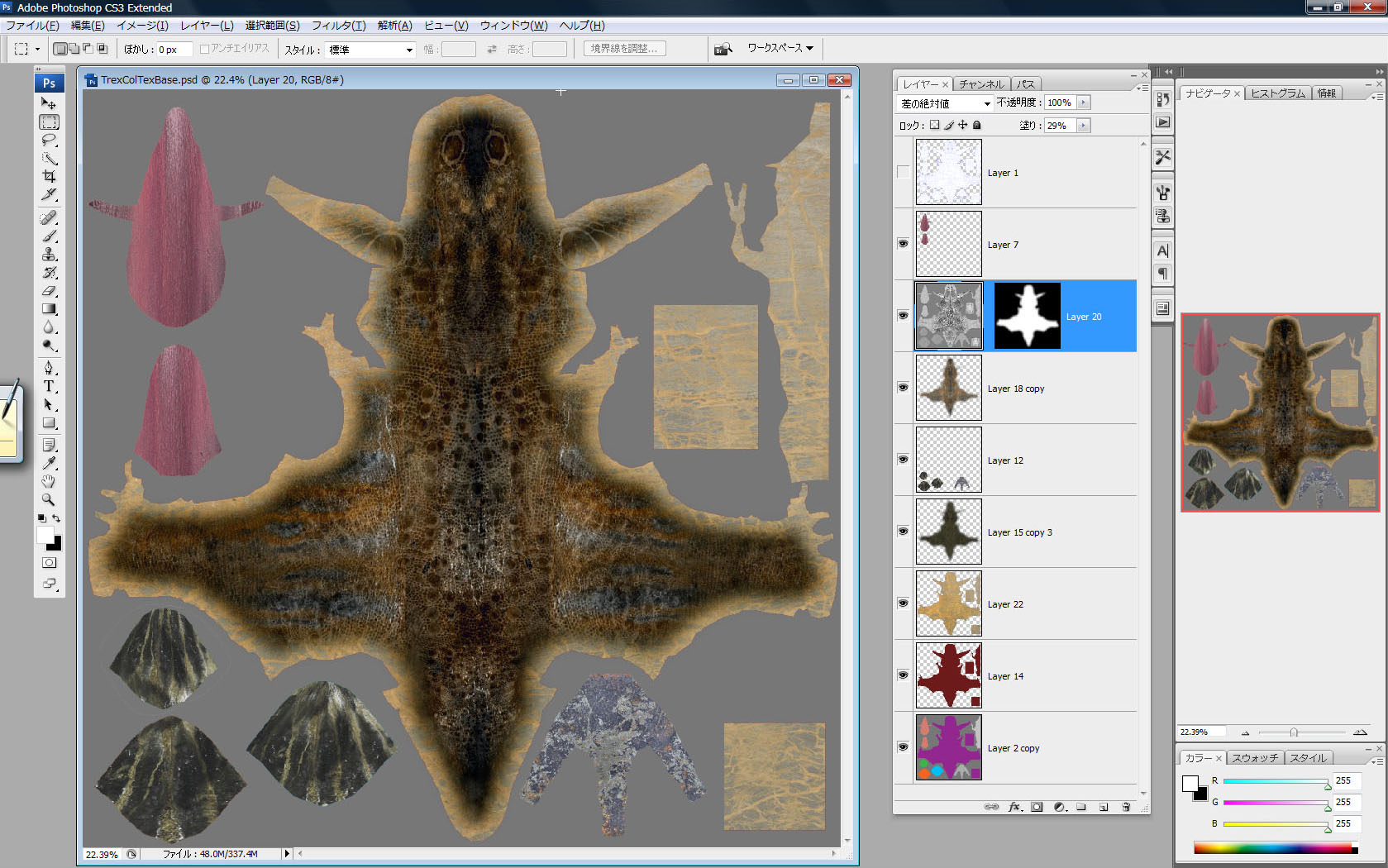Viewport: 1388px width, 868px height.
Task: Hide the Layer 7 visibility eye
Action: point(903,244)
